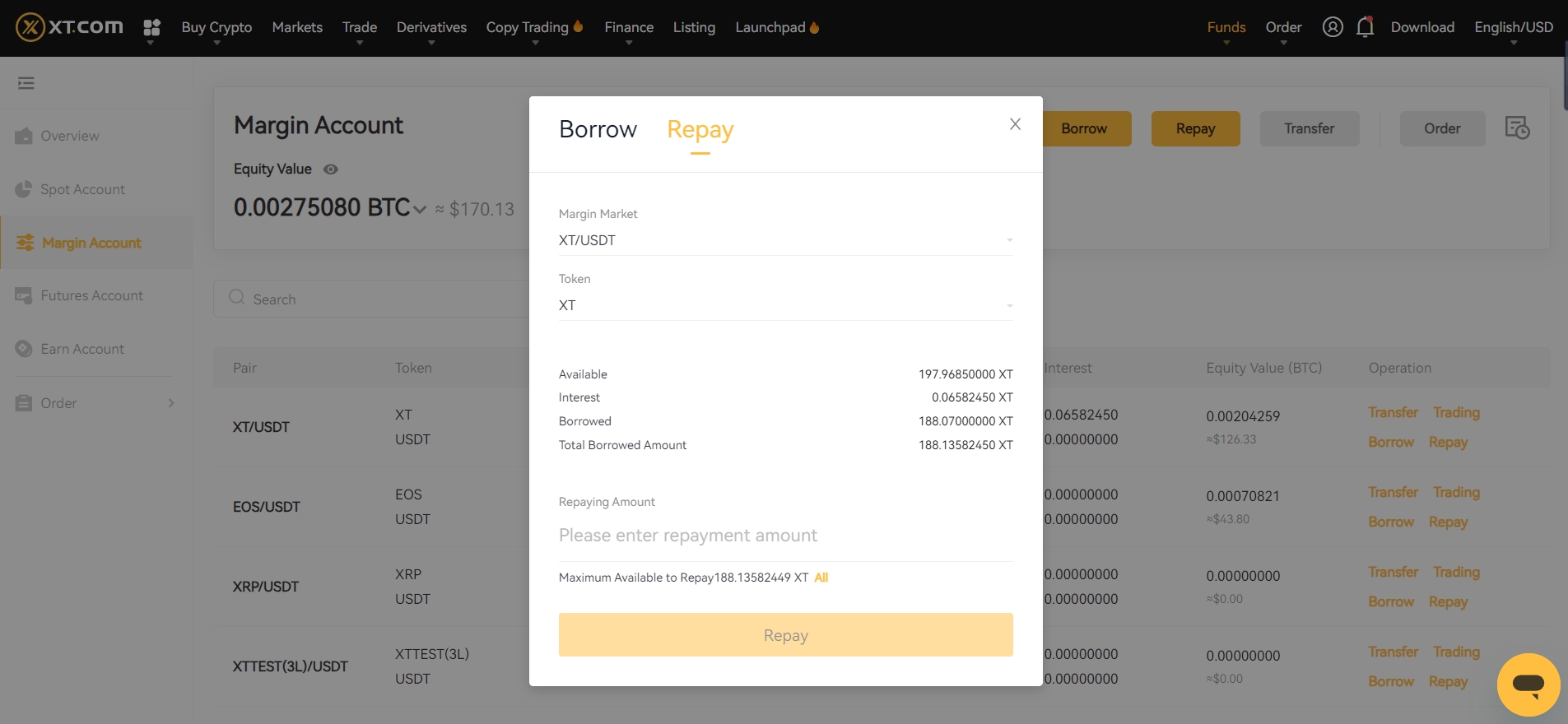
Task: Click Trading in the XRP/USDT row
Action: click(x=1456, y=572)
